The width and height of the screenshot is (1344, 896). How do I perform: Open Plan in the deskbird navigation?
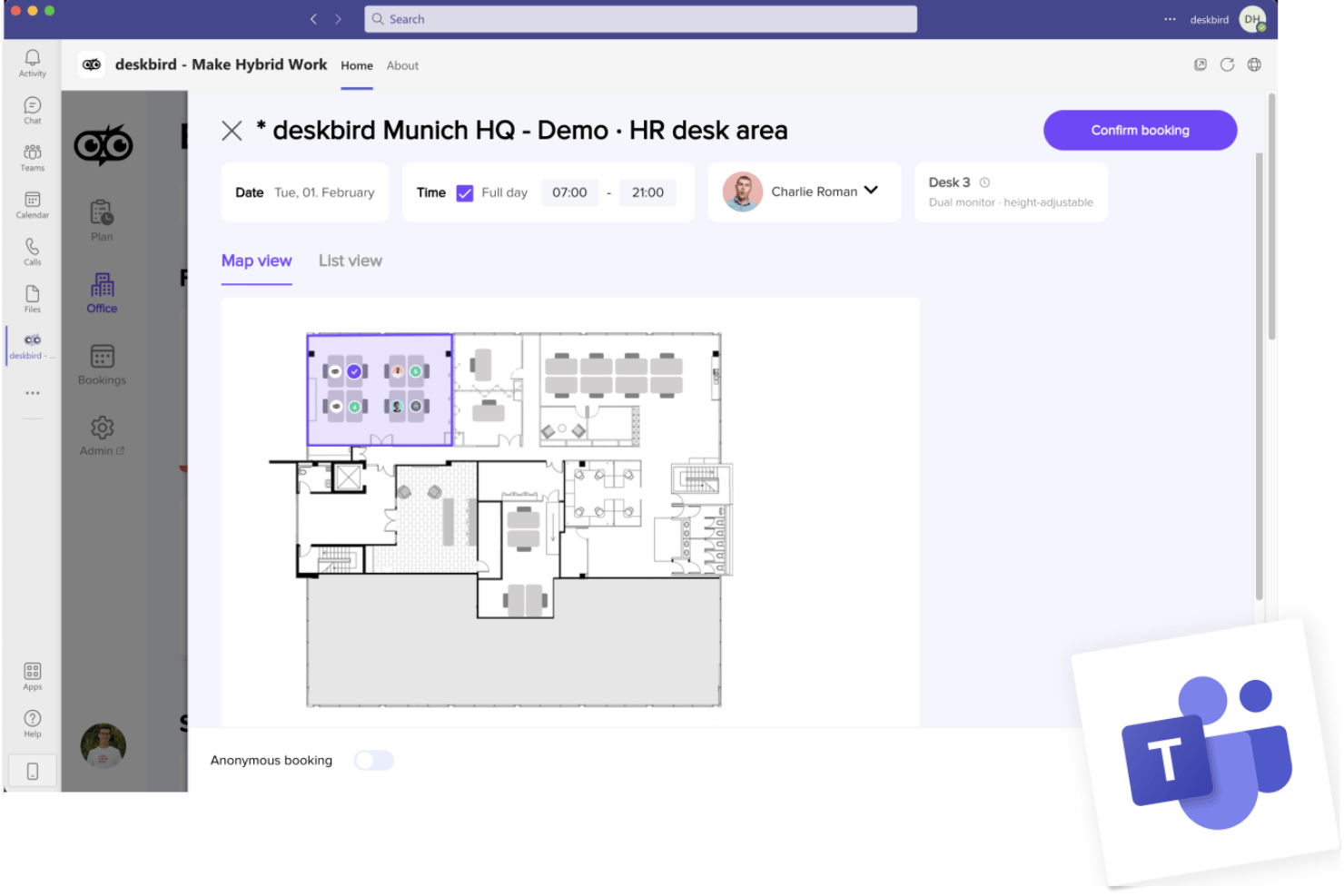[x=102, y=221]
